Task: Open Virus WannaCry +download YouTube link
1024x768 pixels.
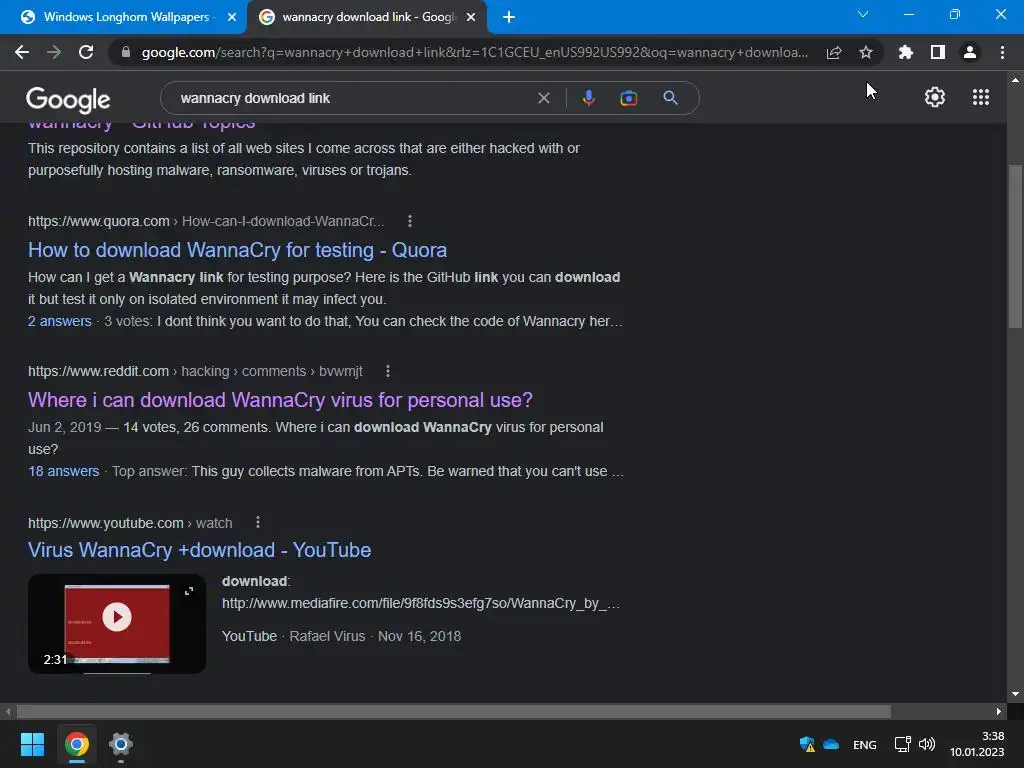Action: click(x=199, y=550)
